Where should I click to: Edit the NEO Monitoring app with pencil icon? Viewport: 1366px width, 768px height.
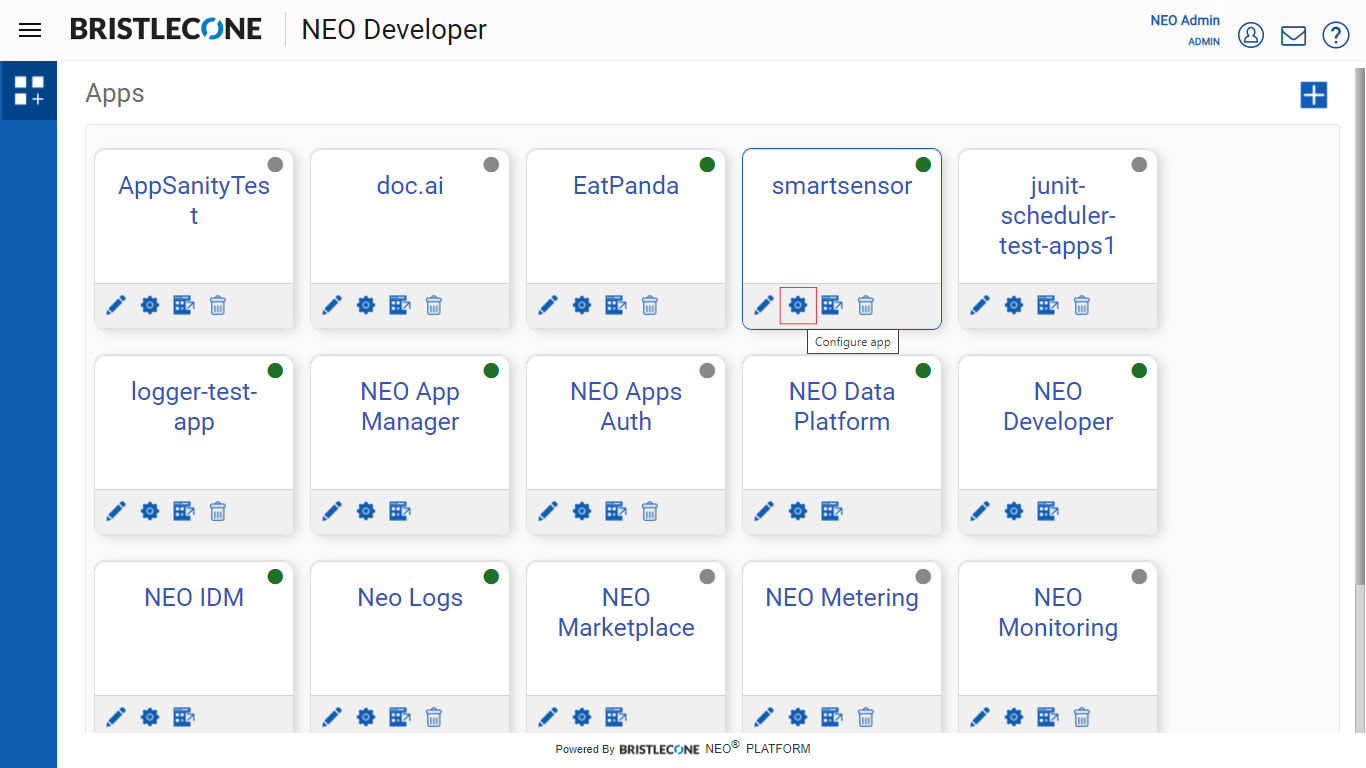tap(980, 717)
